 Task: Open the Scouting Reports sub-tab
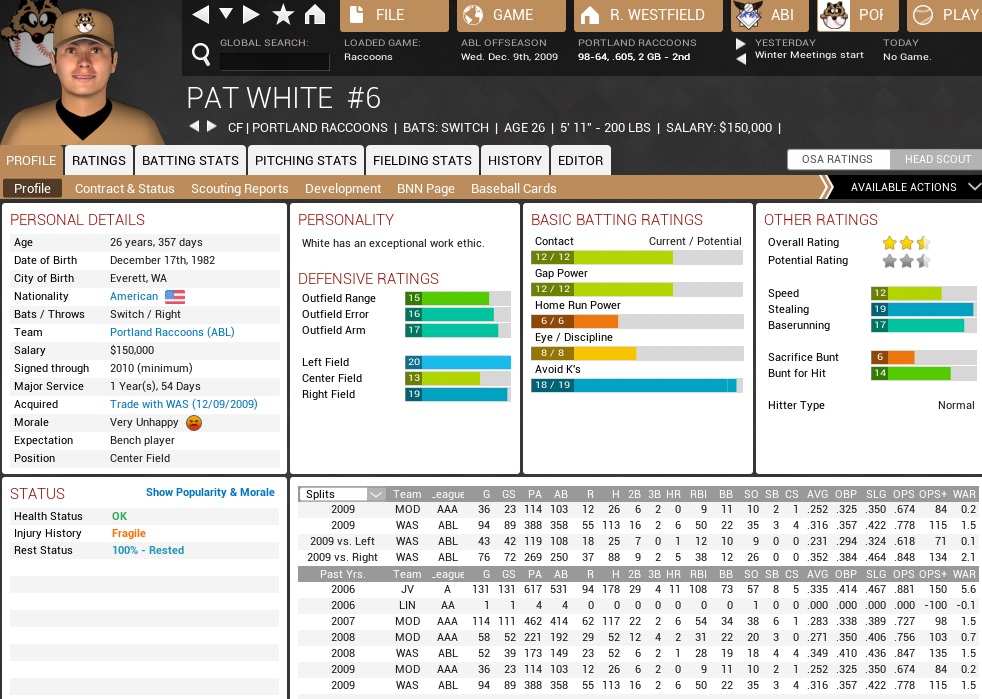pyautogui.click(x=239, y=188)
